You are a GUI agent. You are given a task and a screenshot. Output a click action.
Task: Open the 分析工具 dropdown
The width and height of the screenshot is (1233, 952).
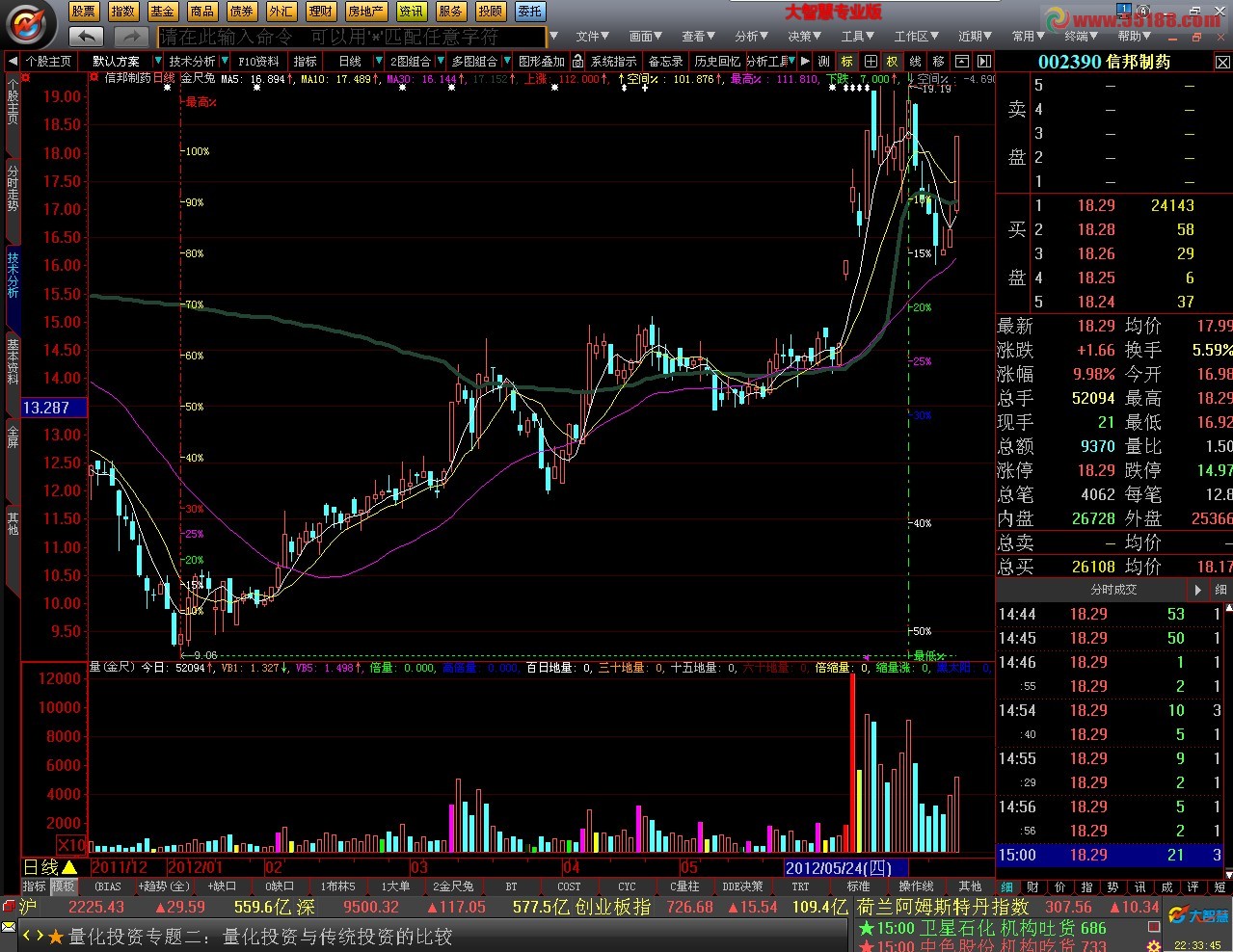tap(792, 61)
